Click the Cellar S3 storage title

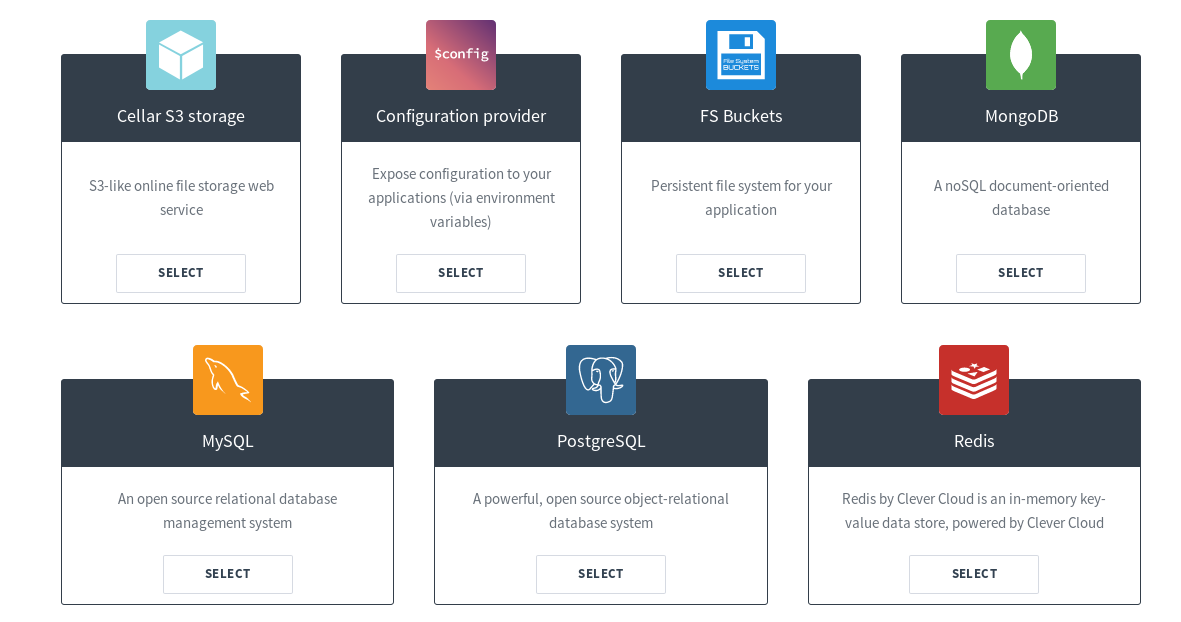[181, 116]
